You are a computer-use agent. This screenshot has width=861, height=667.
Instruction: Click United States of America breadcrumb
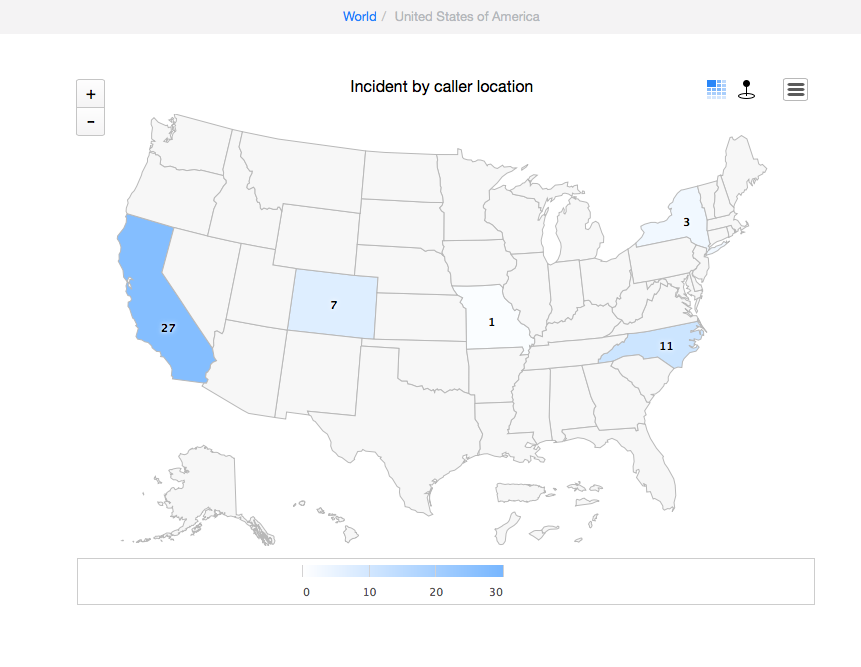click(467, 16)
